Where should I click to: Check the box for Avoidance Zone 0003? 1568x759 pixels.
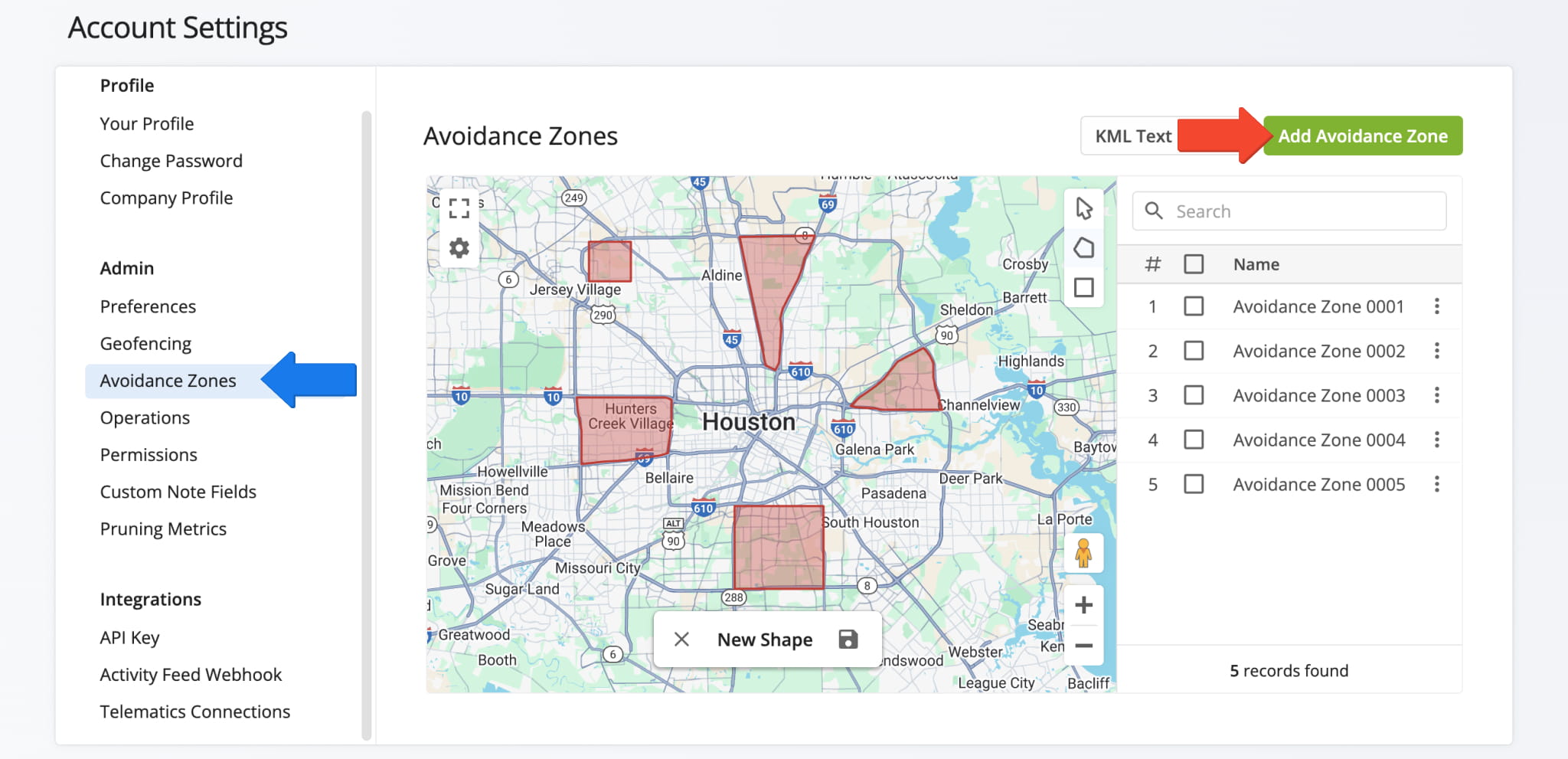1194,395
